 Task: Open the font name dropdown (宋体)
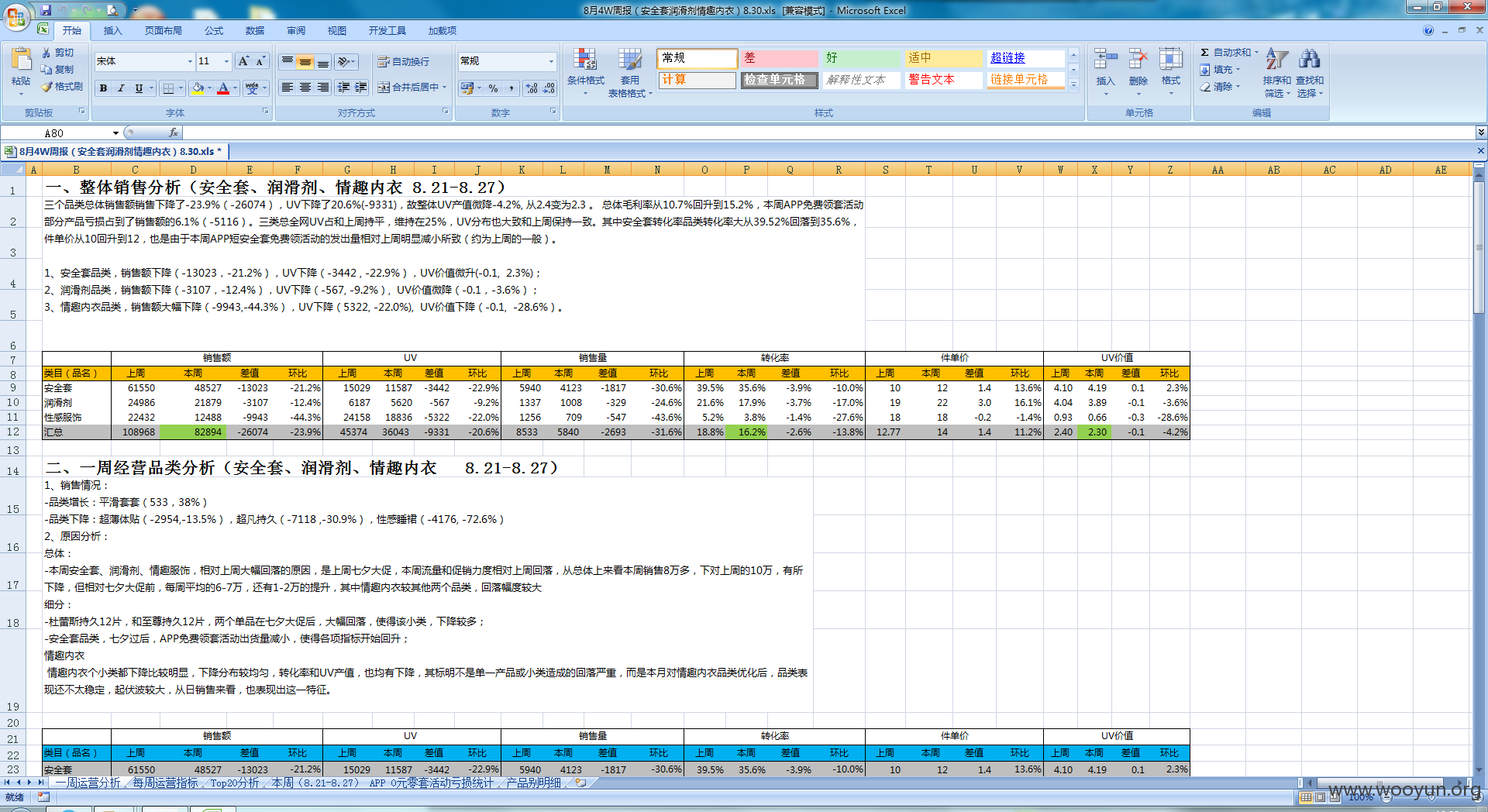point(190,61)
